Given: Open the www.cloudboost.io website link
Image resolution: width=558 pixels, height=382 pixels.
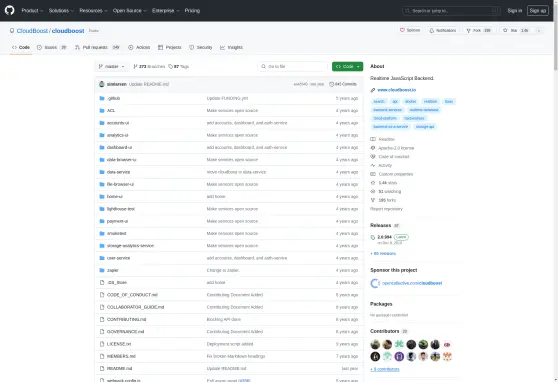Looking at the screenshot, I should 396,90.
